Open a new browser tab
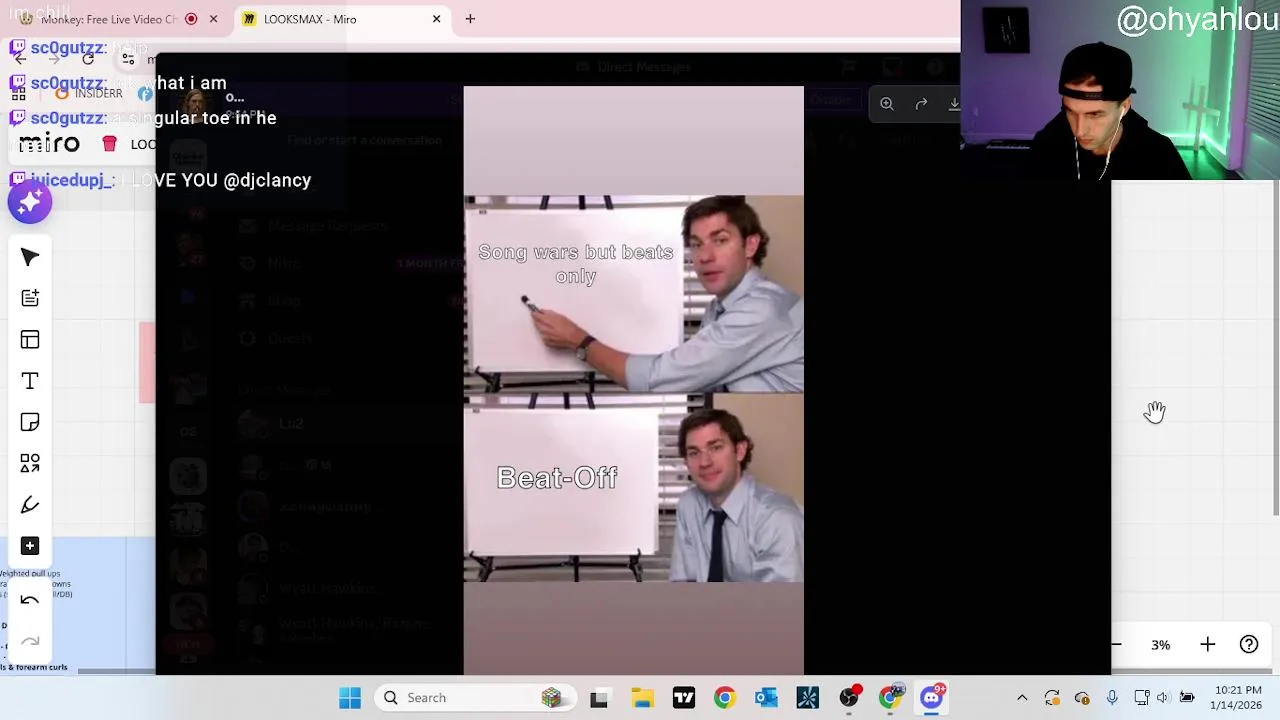The image size is (1280, 720). (470, 19)
